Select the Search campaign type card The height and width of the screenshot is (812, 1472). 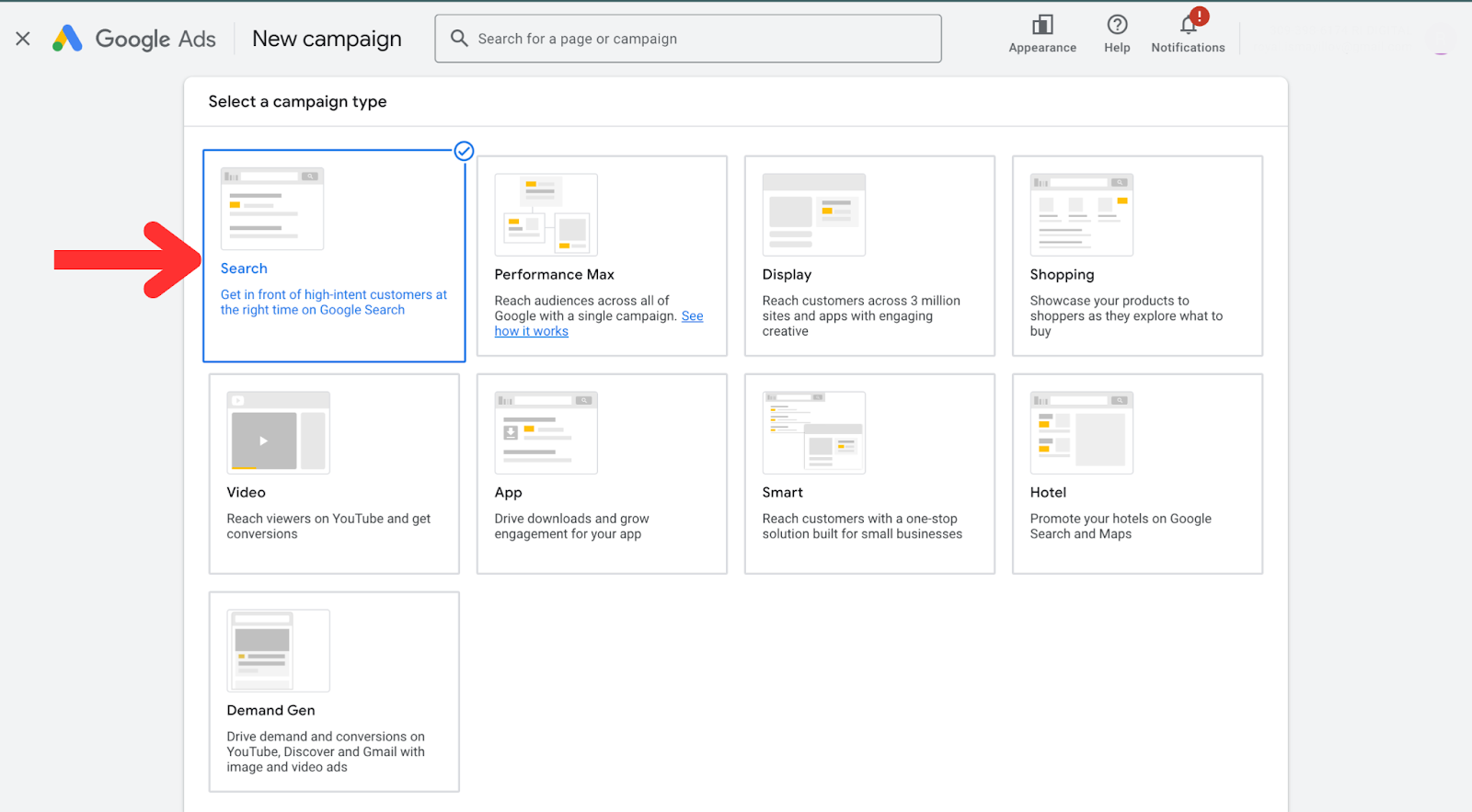[334, 256]
